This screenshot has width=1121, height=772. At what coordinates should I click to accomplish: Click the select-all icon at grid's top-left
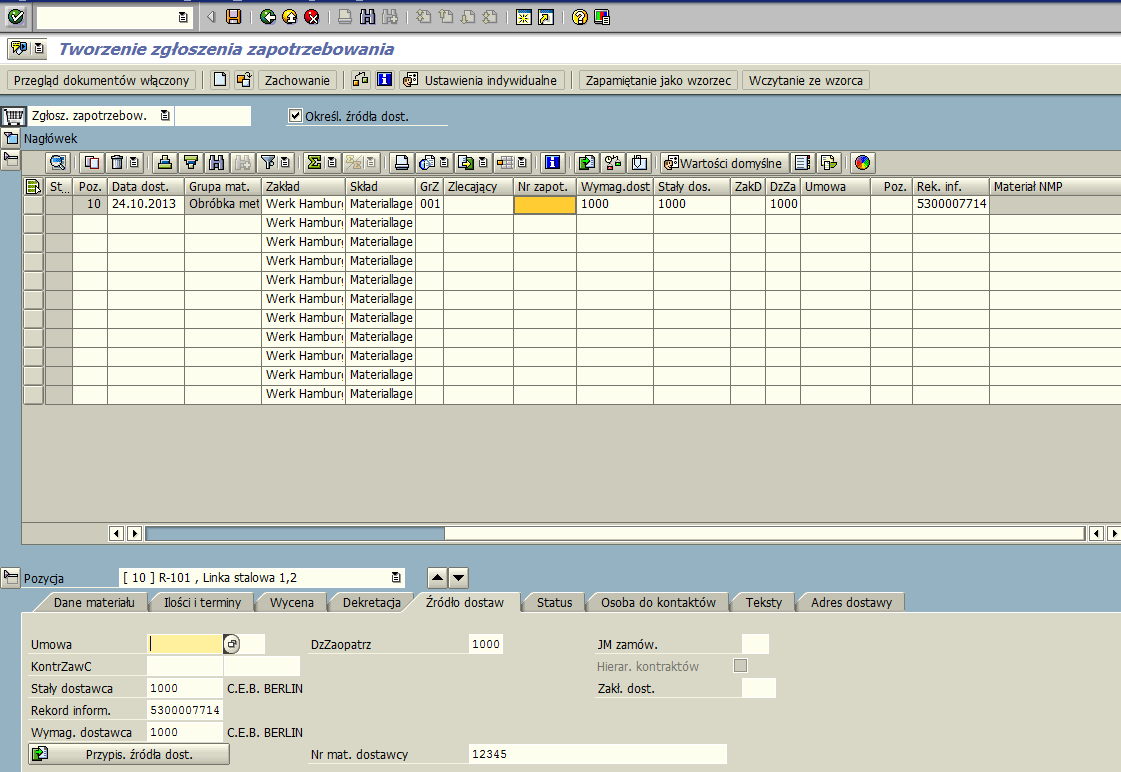33,187
